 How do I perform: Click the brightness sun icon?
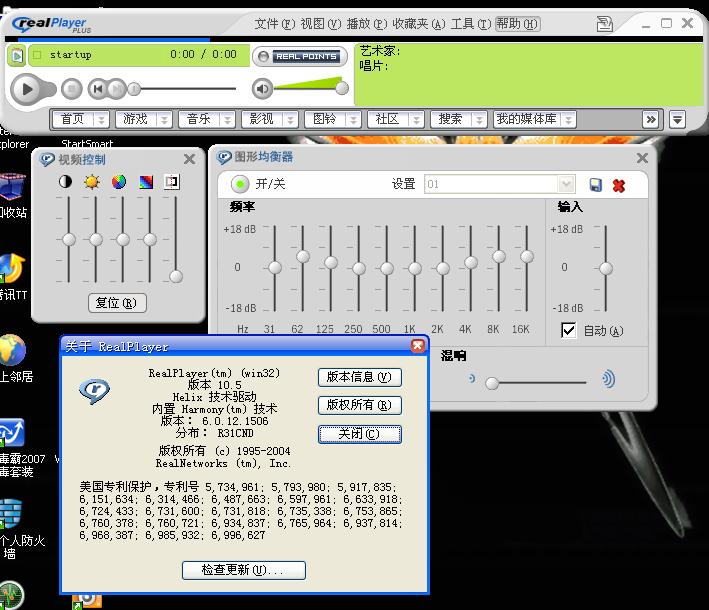(93, 182)
